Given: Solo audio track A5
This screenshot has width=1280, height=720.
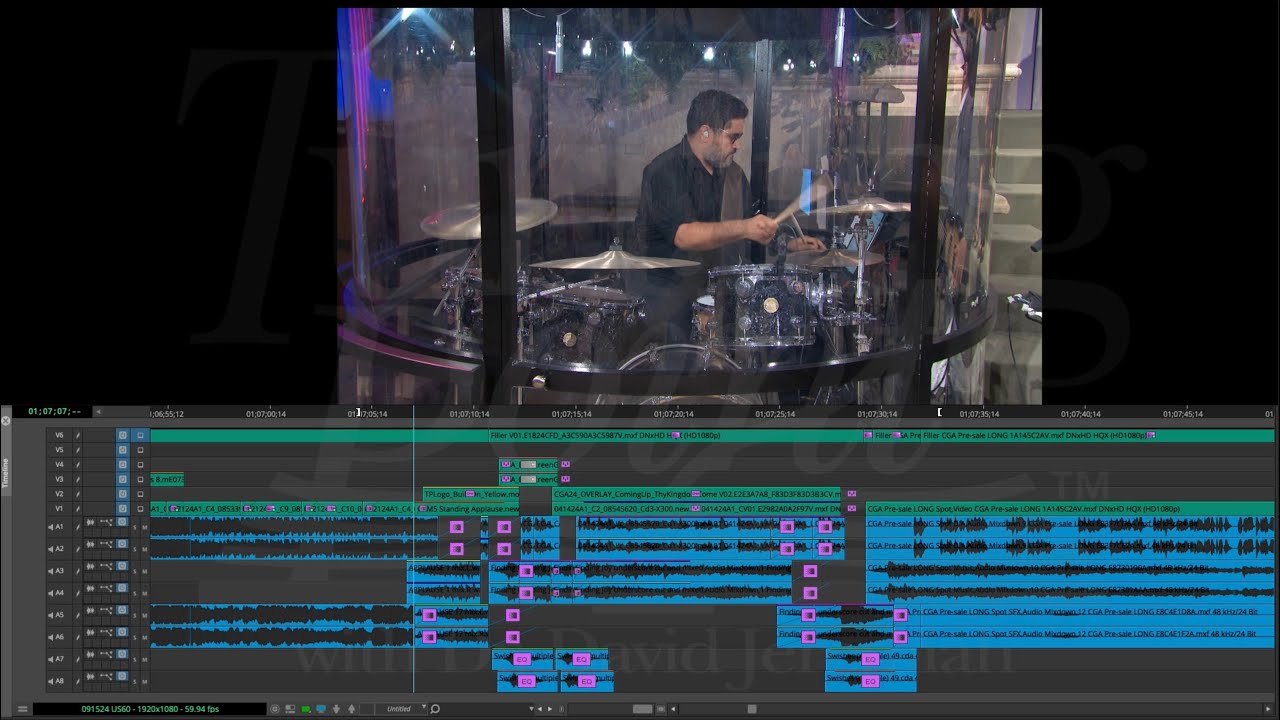Looking at the screenshot, I should pyautogui.click(x=134, y=615).
